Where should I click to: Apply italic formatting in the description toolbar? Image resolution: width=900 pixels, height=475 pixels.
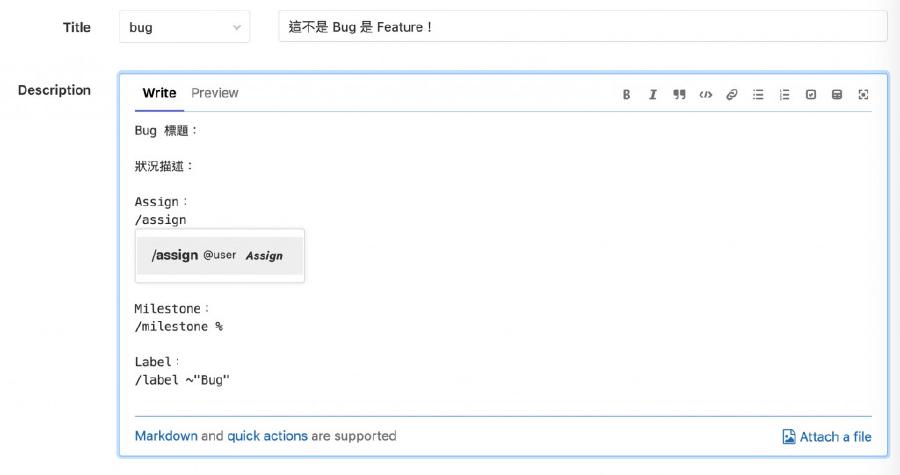[x=653, y=95]
